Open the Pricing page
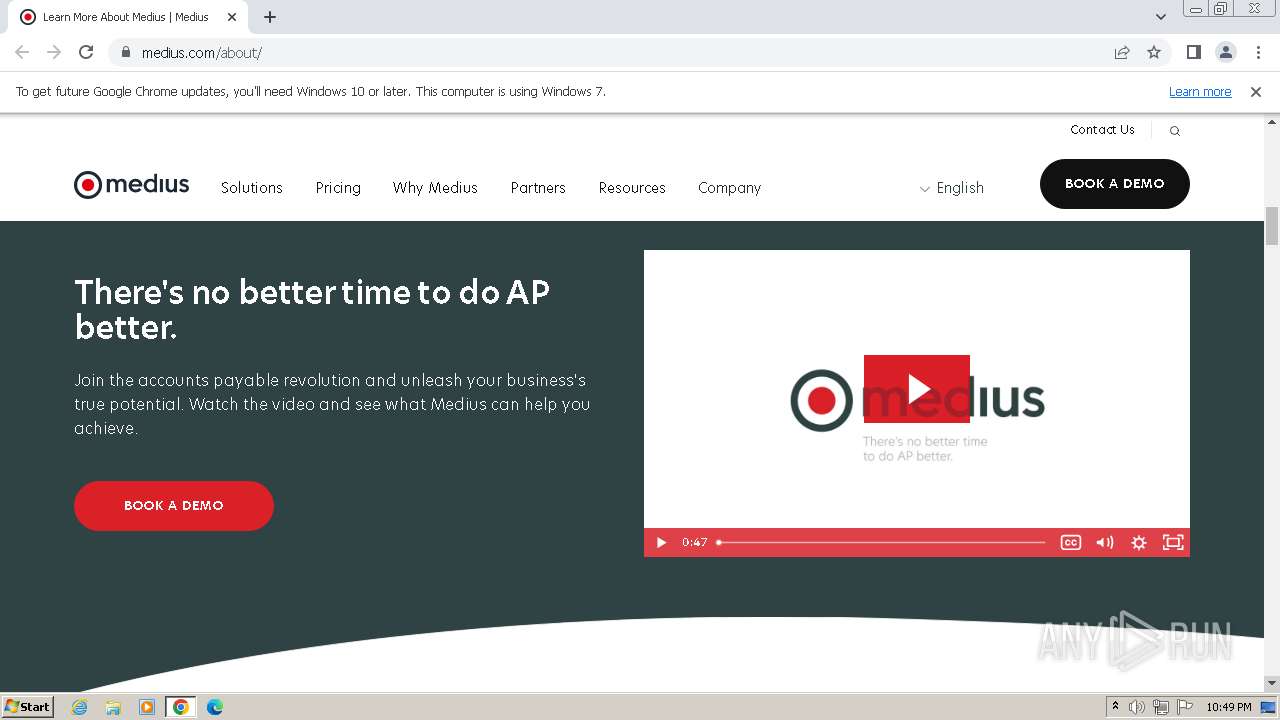The height and width of the screenshot is (720, 1280). (x=338, y=188)
